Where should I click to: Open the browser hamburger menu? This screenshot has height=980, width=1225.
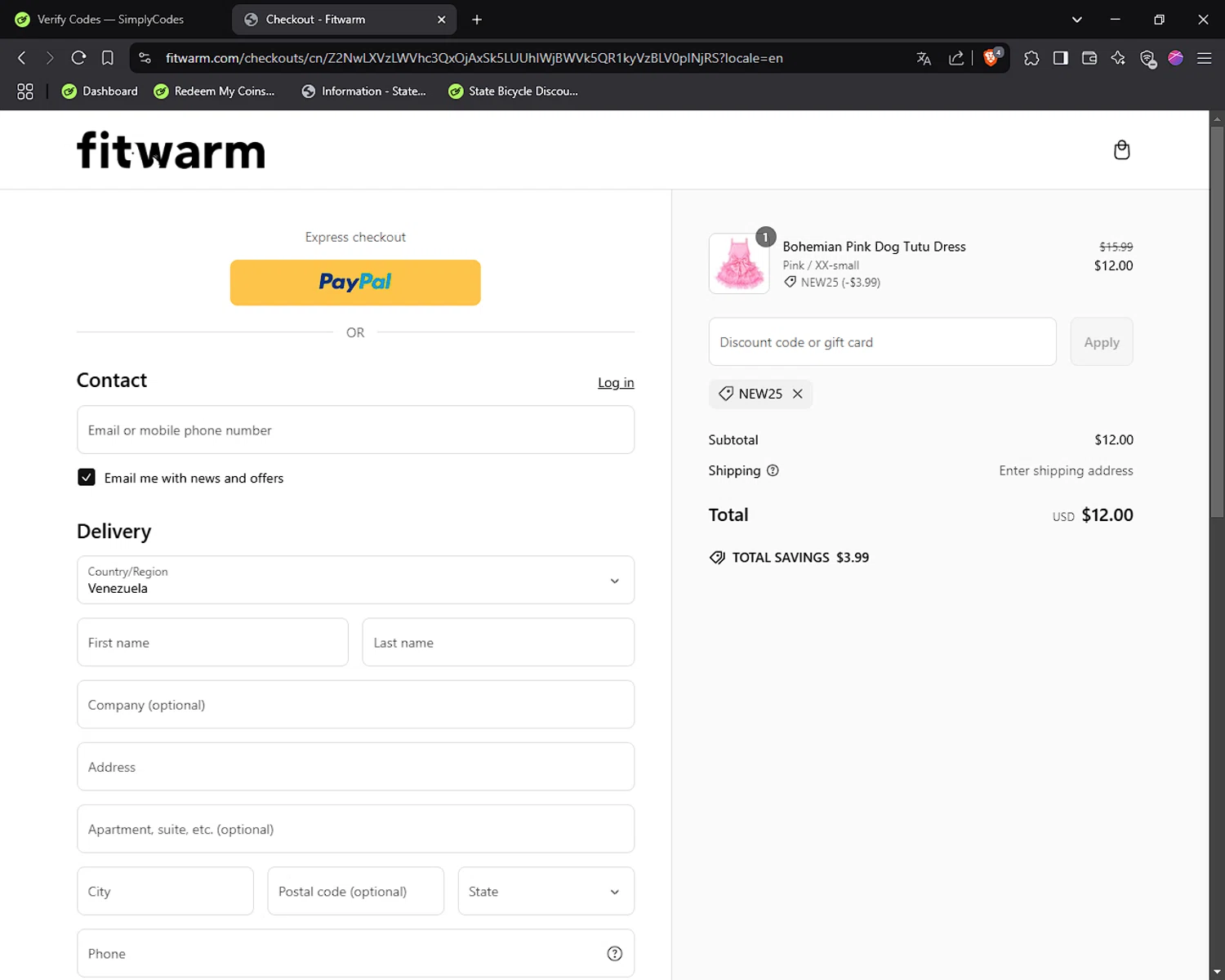(1204, 58)
